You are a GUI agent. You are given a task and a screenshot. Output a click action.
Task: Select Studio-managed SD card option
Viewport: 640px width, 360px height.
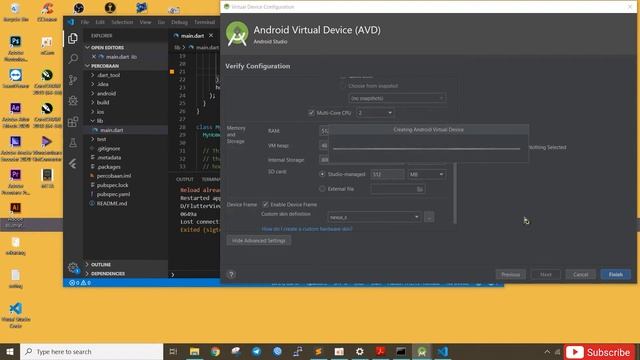pos(322,174)
